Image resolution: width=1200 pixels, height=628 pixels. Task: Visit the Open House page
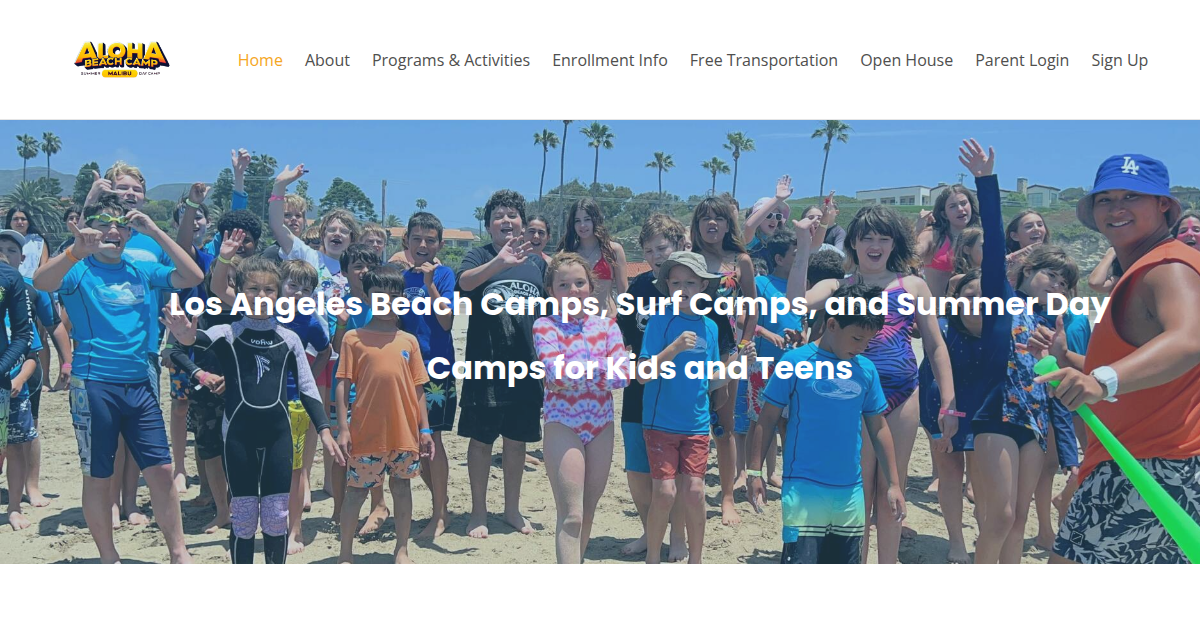pos(907,60)
